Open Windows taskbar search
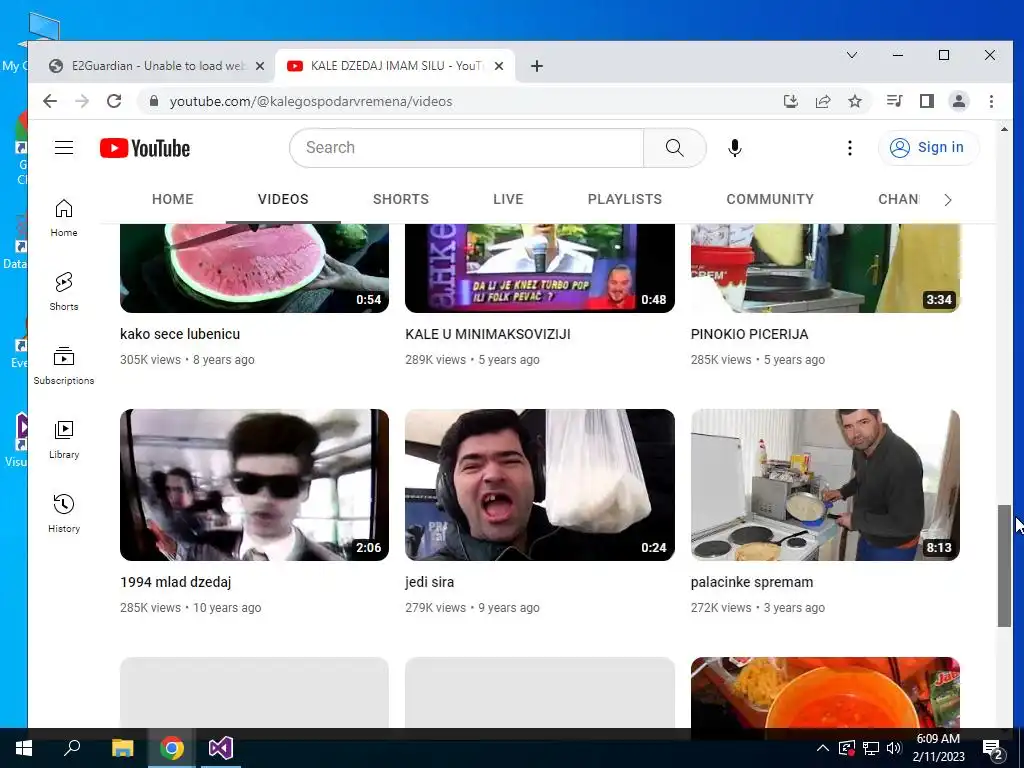Screen dimensions: 1024x768 point(72,748)
